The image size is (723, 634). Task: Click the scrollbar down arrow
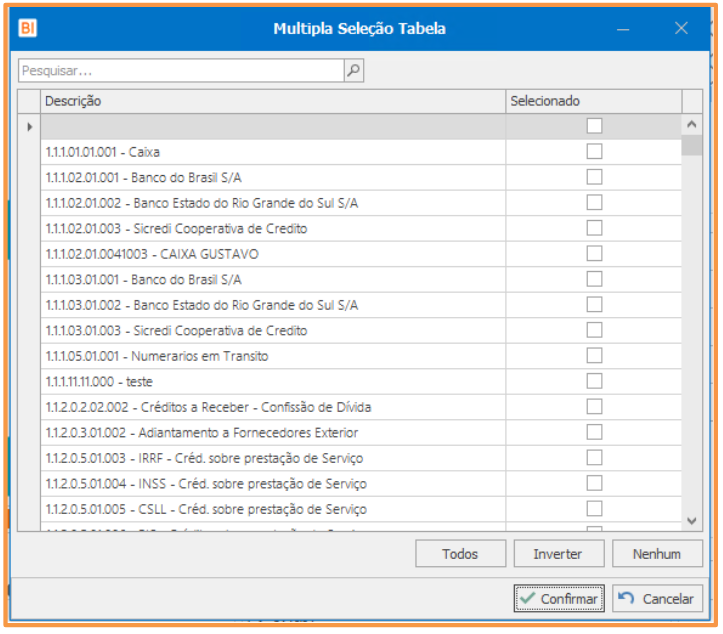click(691, 521)
